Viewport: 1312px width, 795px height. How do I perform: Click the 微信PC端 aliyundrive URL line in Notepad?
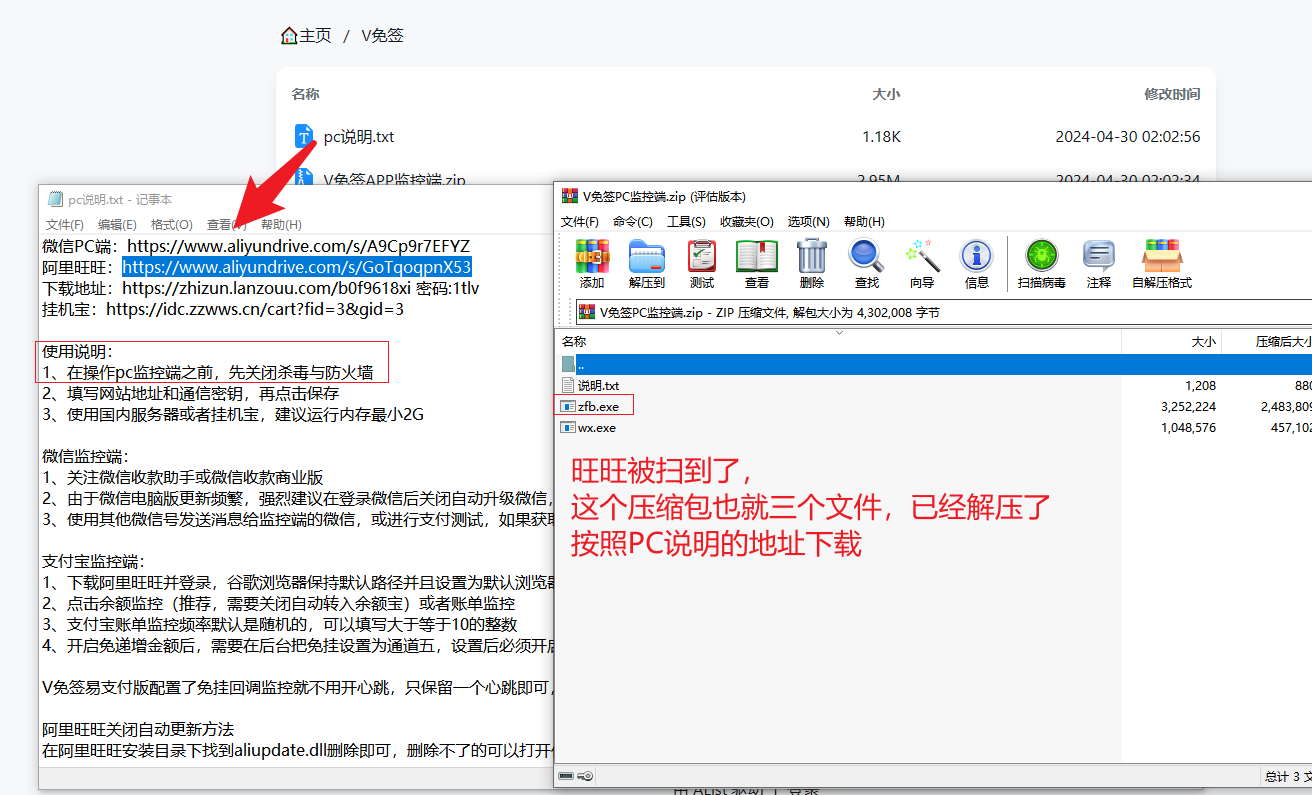tap(256, 246)
